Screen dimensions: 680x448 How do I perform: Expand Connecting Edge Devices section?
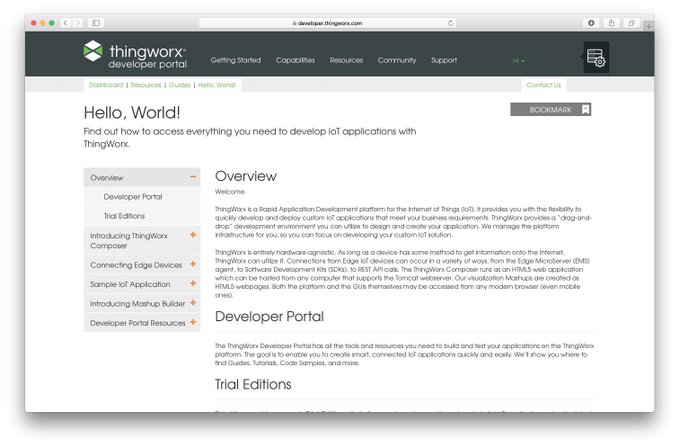(193, 264)
